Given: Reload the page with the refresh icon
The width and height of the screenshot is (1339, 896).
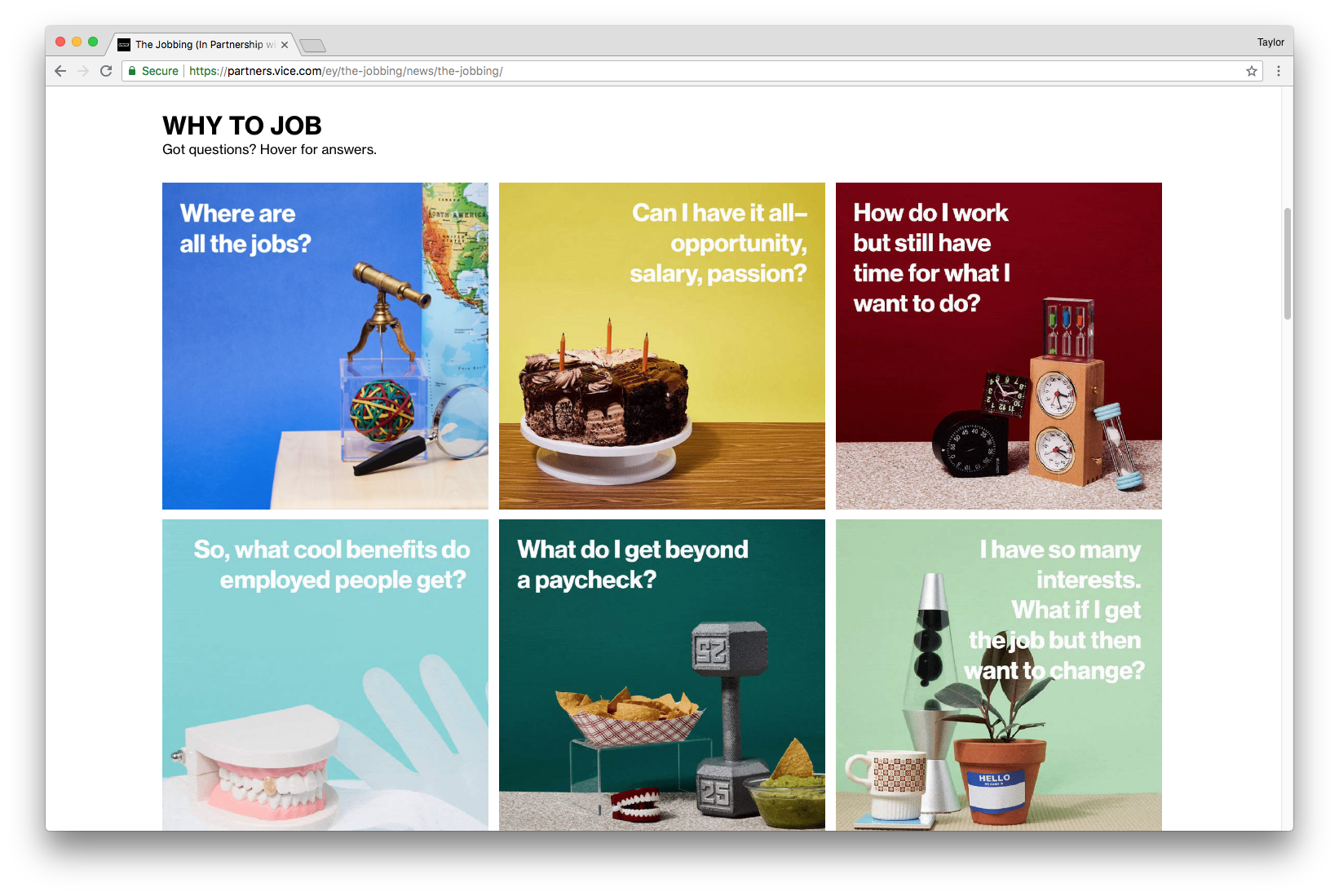Looking at the screenshot, I should click(106, 71).
